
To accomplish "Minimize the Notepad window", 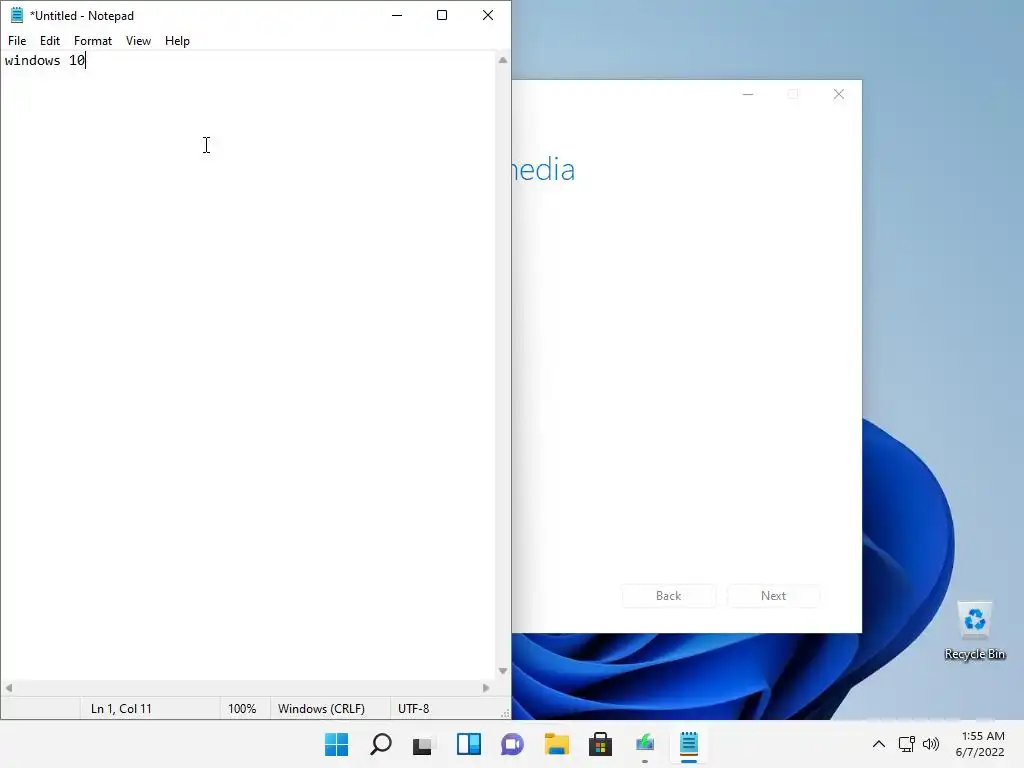I will point(397,15).
